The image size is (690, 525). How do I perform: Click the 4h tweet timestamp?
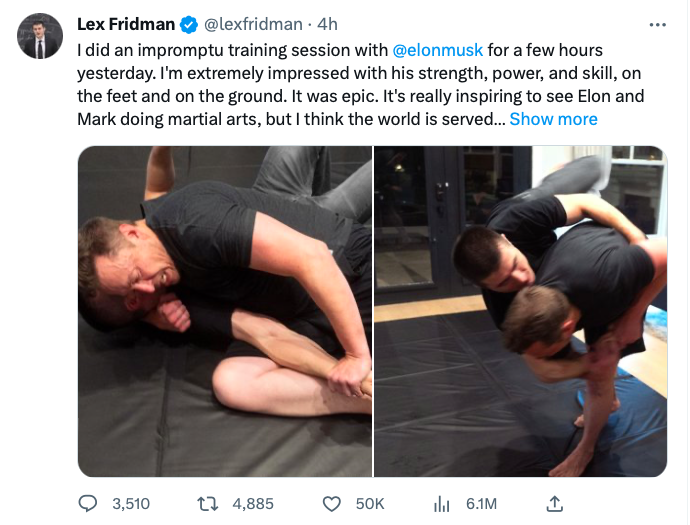pyautogui.click(x=327, y=24)
